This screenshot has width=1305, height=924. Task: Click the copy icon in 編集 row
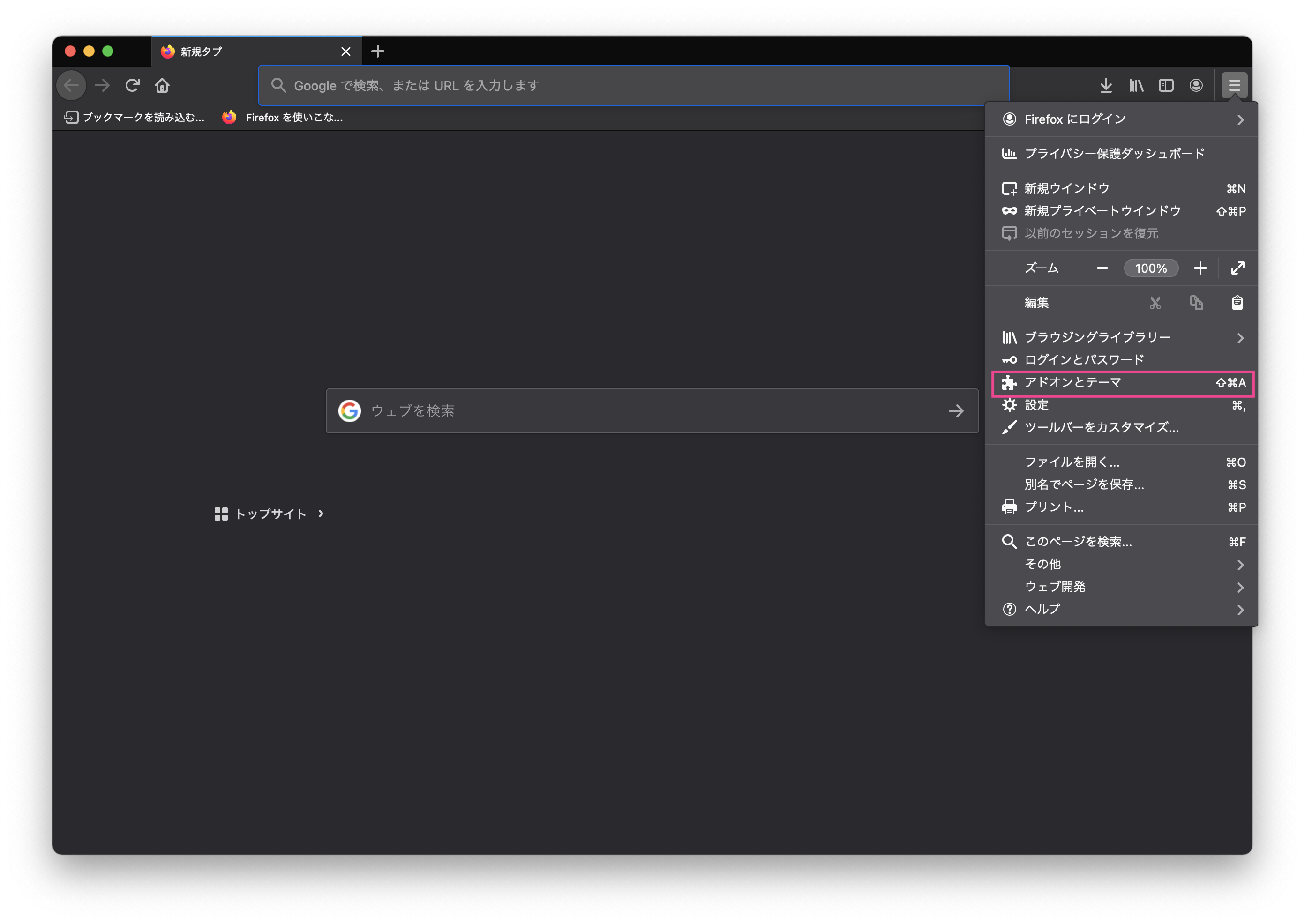click(1196, 303)
